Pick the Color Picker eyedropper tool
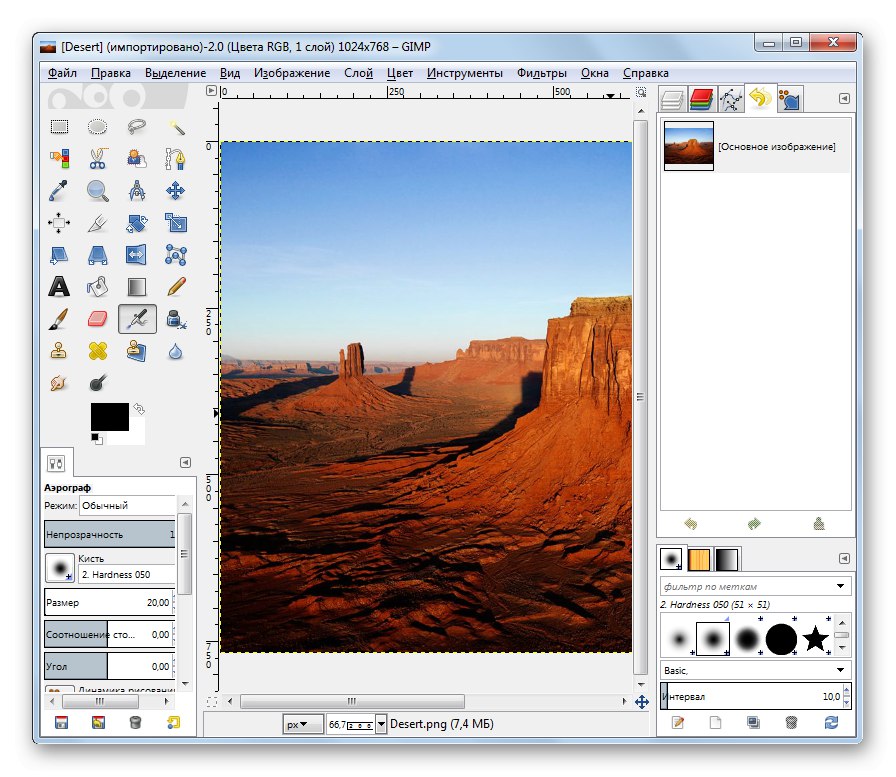The width and height of the screenshot is (896, 777). (x=59, y=191)
